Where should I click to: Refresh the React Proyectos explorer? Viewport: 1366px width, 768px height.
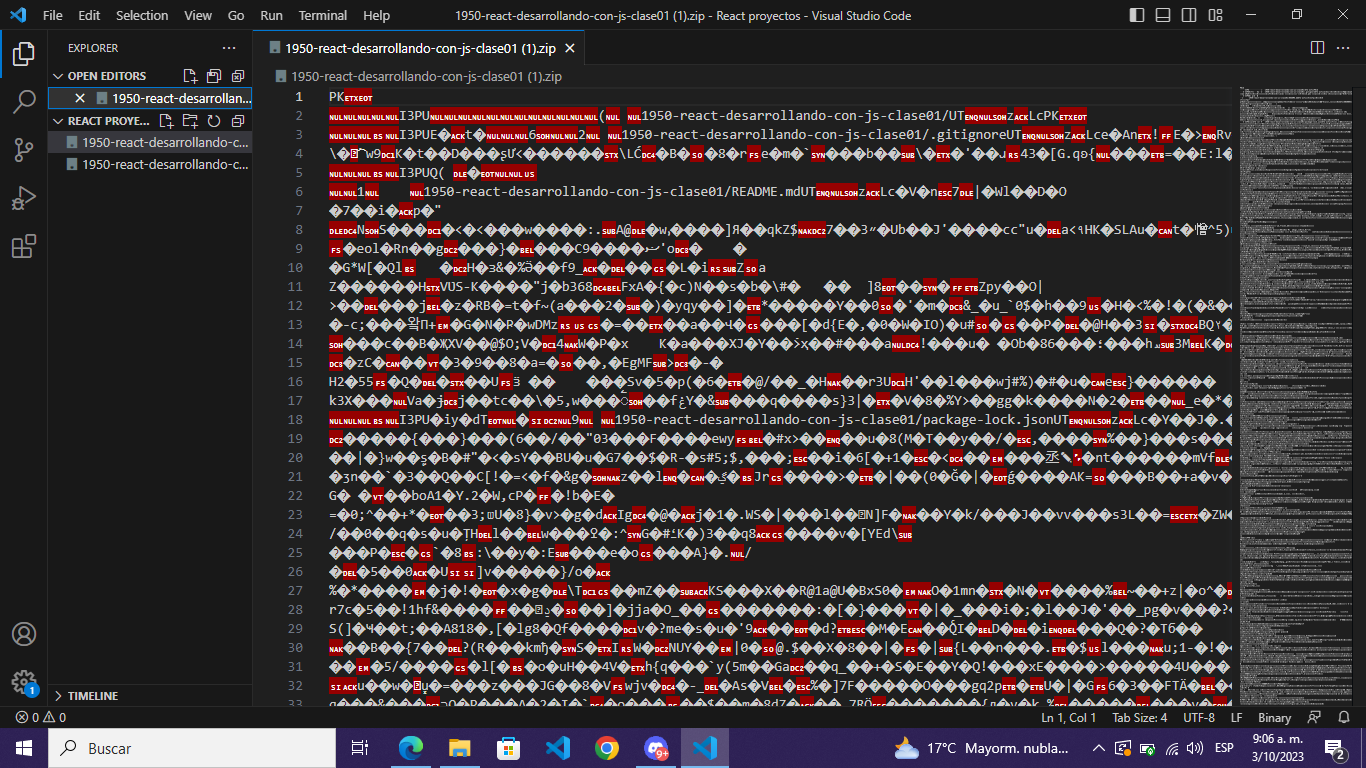[214, 121]
